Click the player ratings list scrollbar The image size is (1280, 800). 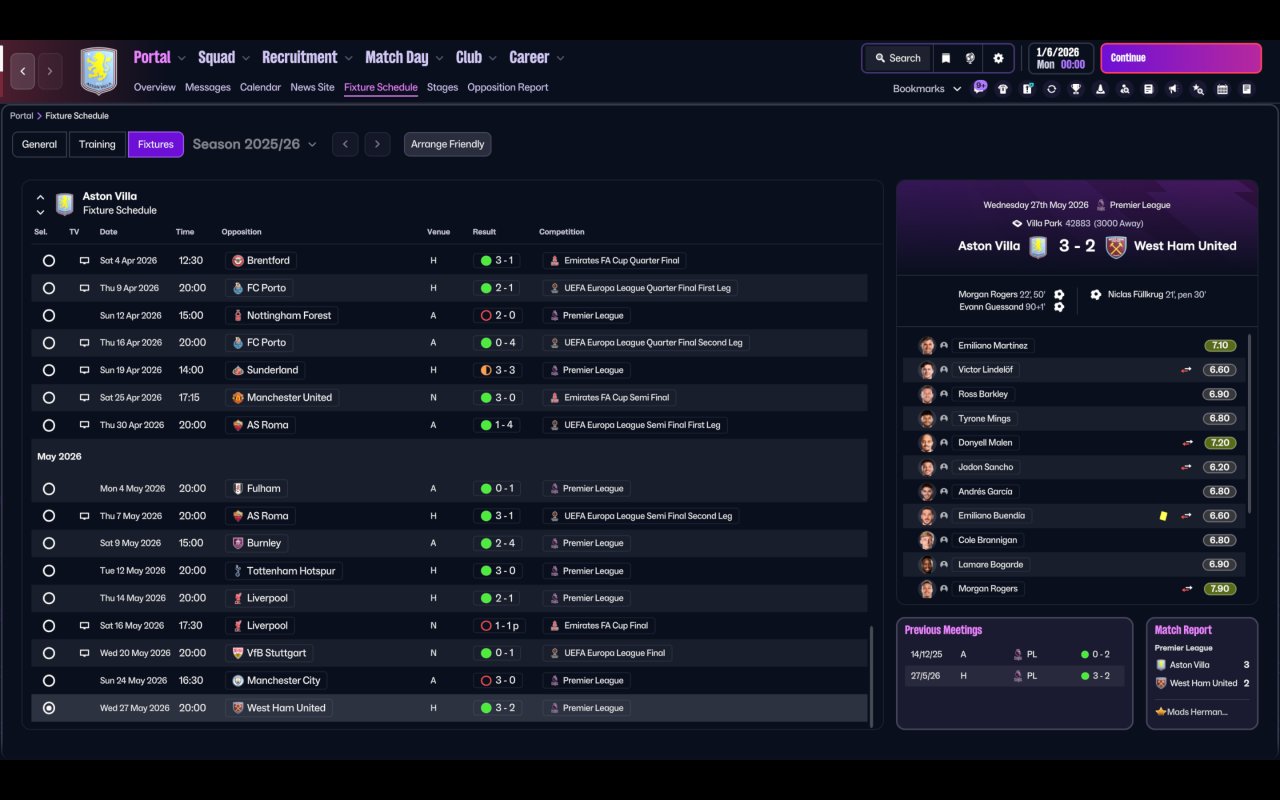click(x=1250, y=422)
